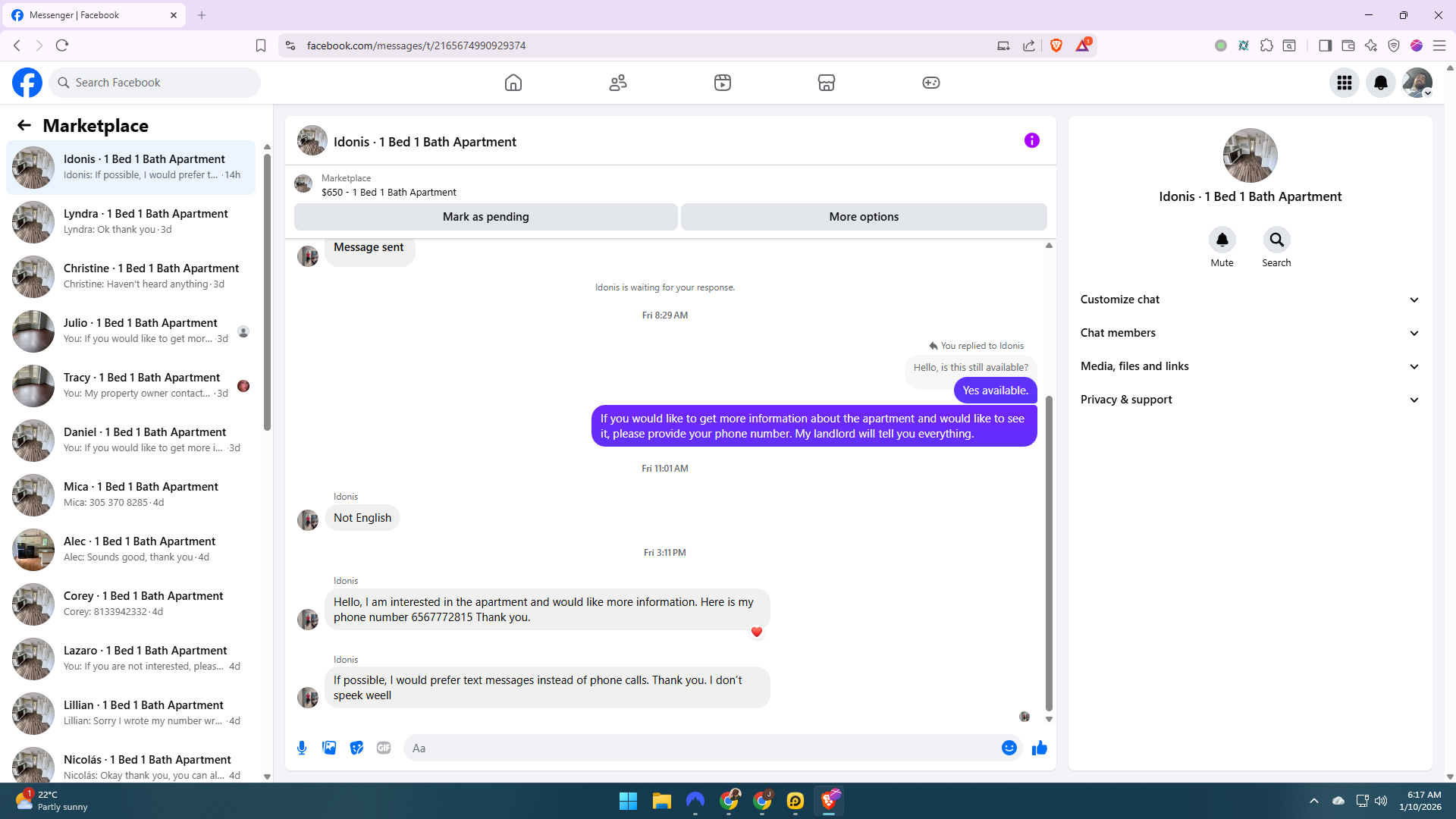Mute the Idonis conversation
This screenshot has height=819, width=1456.
coord(1222,240)
